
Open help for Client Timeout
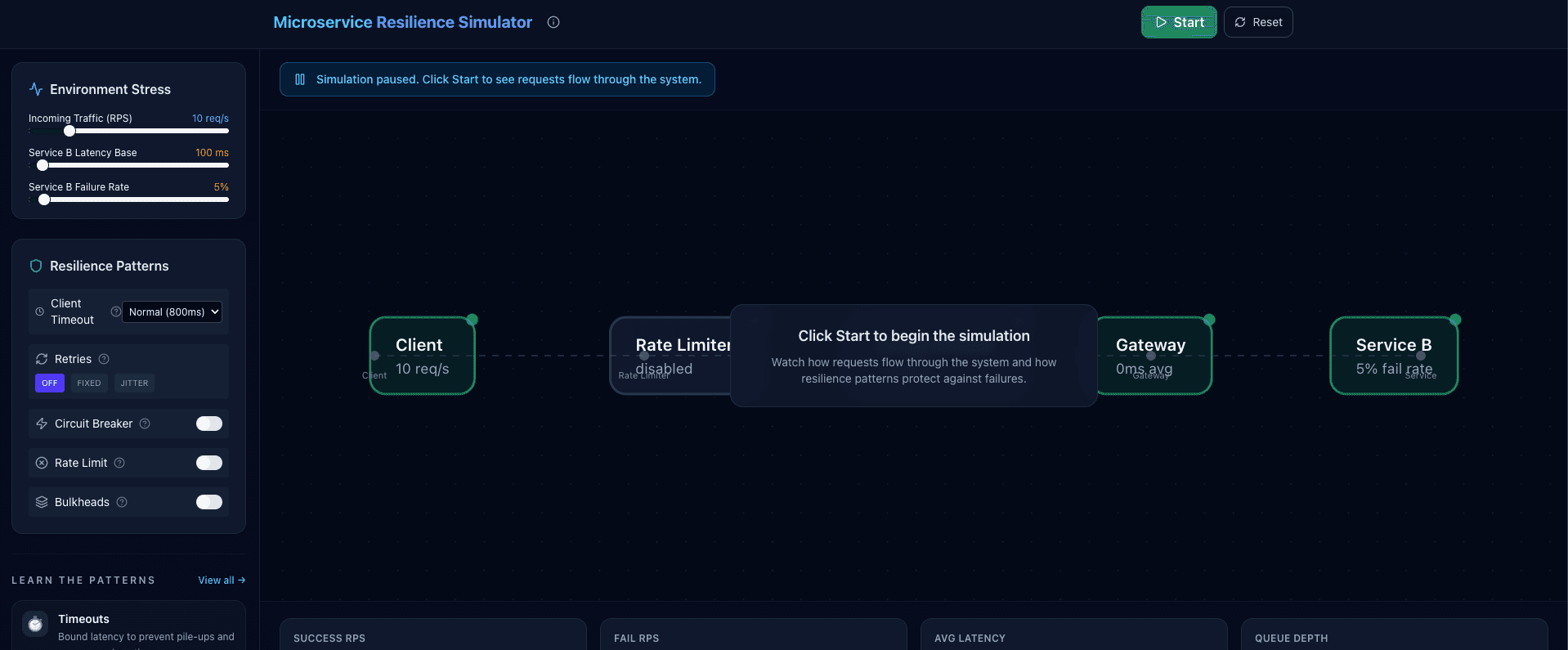tap(115, 312)
